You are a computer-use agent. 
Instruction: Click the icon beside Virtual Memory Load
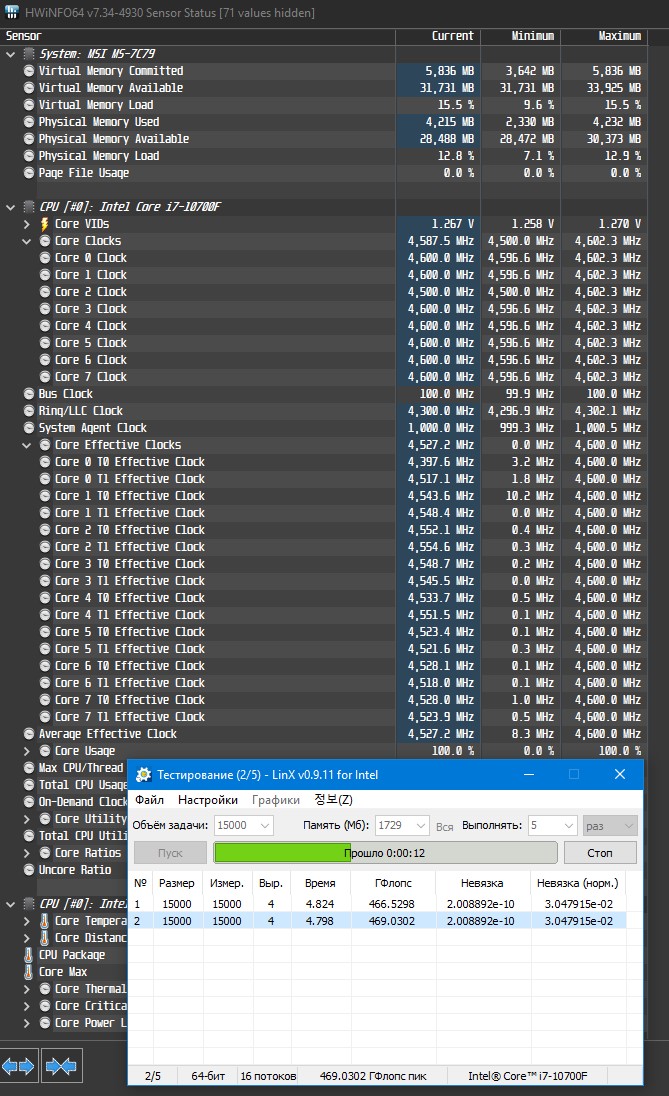[29, 105]
